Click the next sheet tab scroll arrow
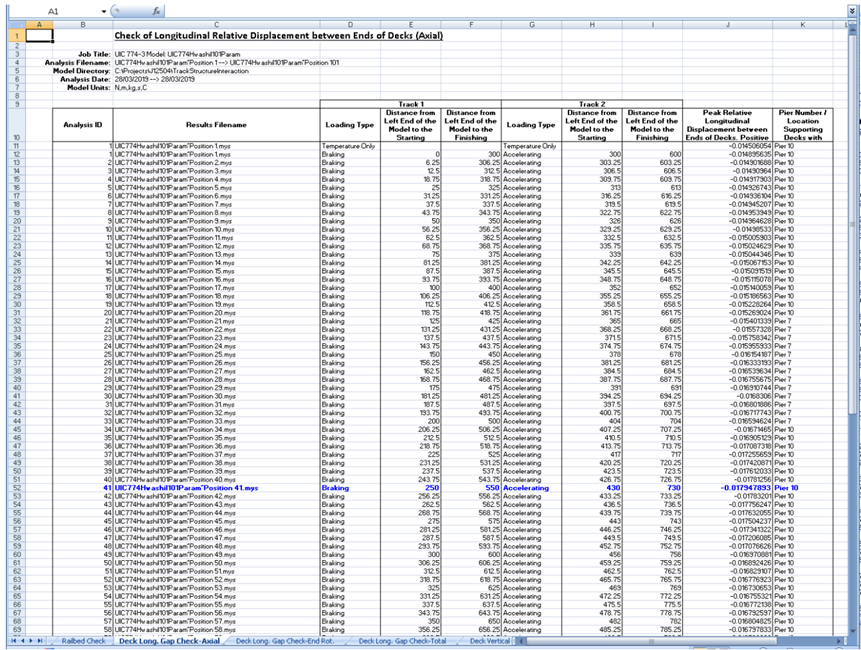Image resolution: width=861 pixels, height=650 pixels. point(32,639)
